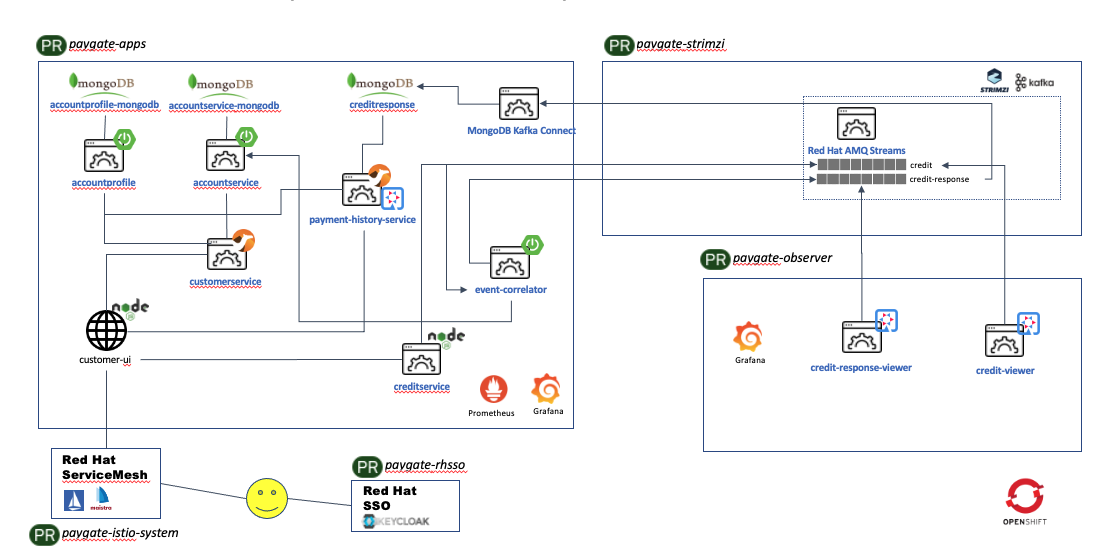1106x547 pixels.
Task: Click the MongoDB logo above creditresponse
Action: 380,83
